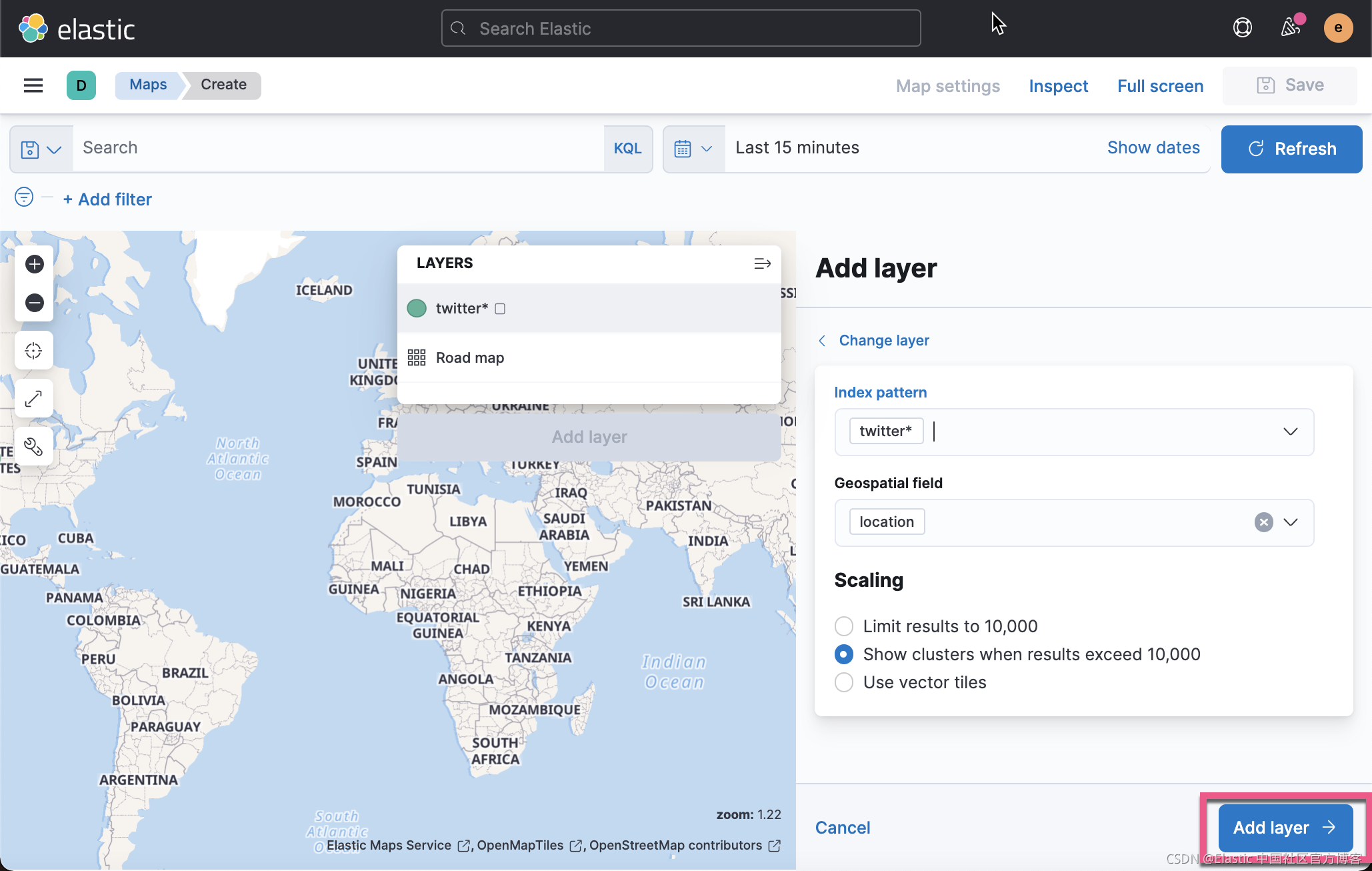This screenshot has height=871, width=1372.
Task: Open OpenStreetMap contributors link
Action: click(x=685, y=846)
